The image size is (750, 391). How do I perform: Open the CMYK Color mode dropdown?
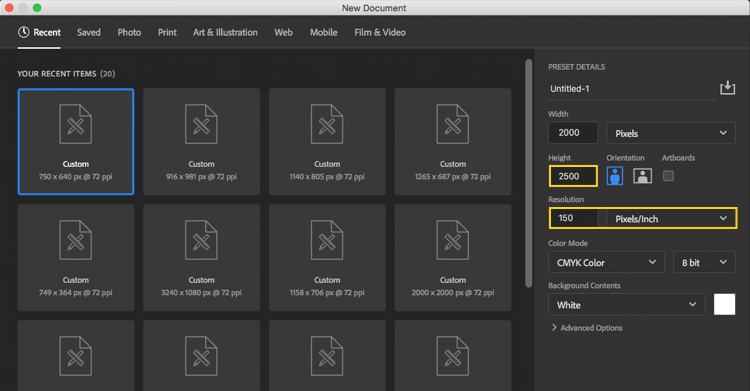click(x=606, y=262)
